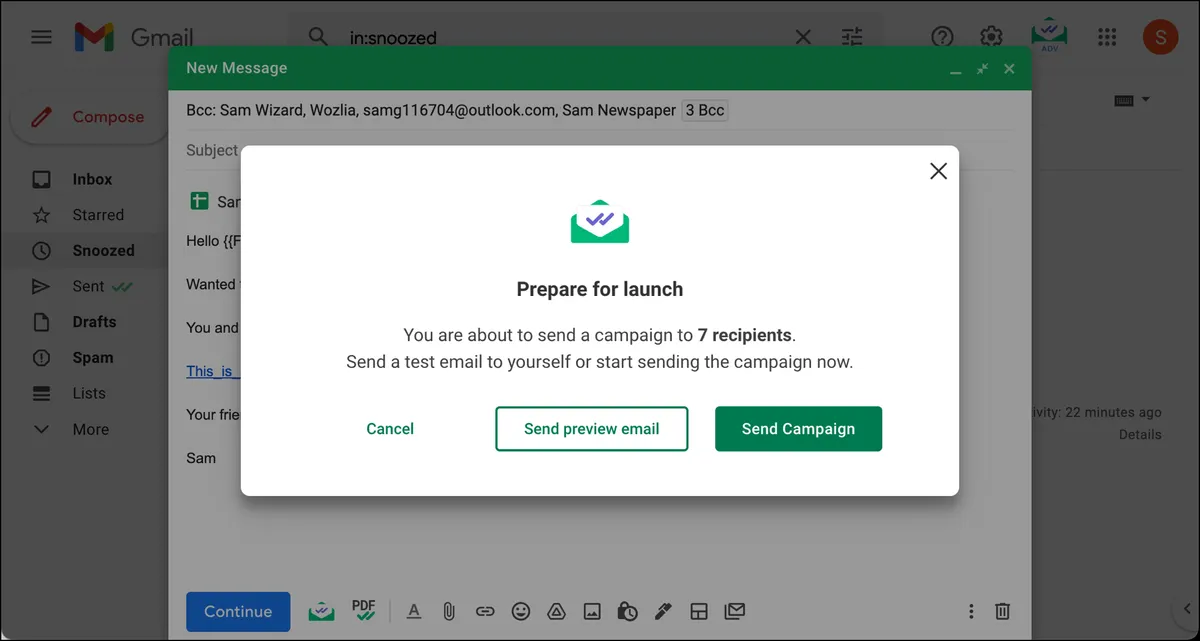Image resolution: width=1200 pixels, height=641 pixels.
Task: Click the This_is_ link in message body
Action: (x=212, y=371)
